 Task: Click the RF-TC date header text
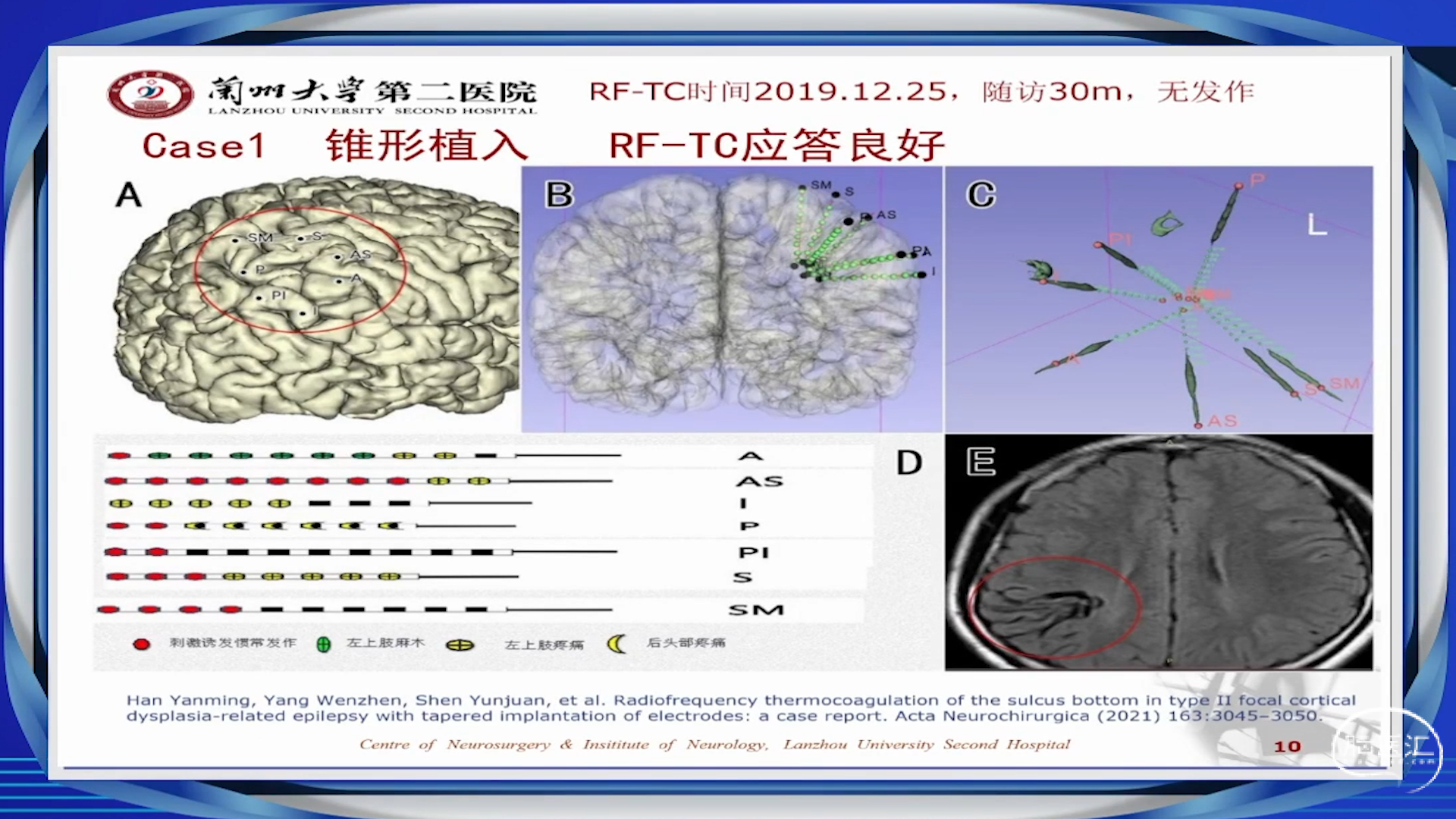(x=921, y=92)
